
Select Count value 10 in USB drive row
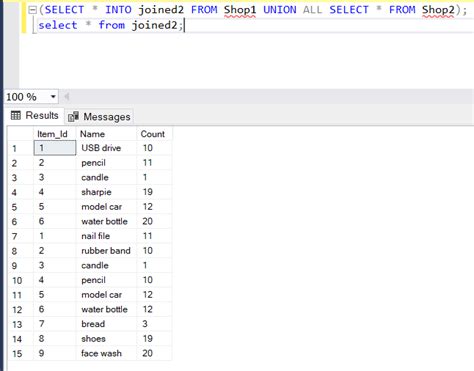[154, 148]
